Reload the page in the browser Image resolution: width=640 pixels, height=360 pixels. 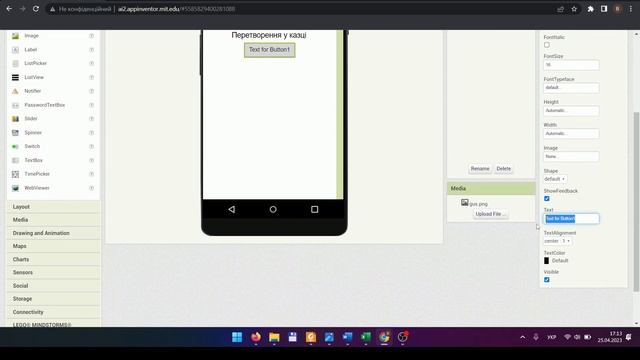click(x=36, y=9)
